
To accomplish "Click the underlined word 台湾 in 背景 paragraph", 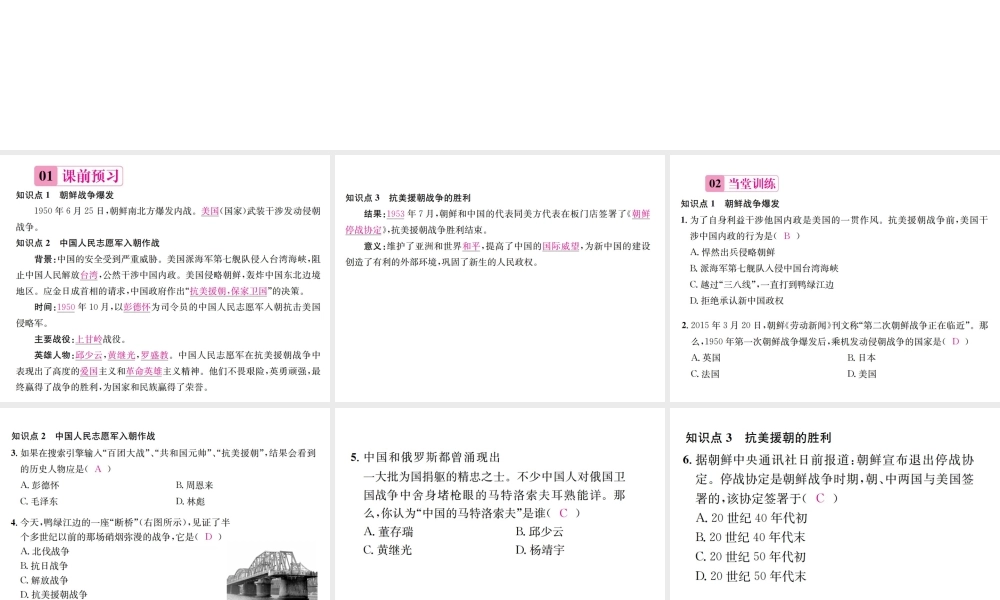I will (x=89, y=275).
